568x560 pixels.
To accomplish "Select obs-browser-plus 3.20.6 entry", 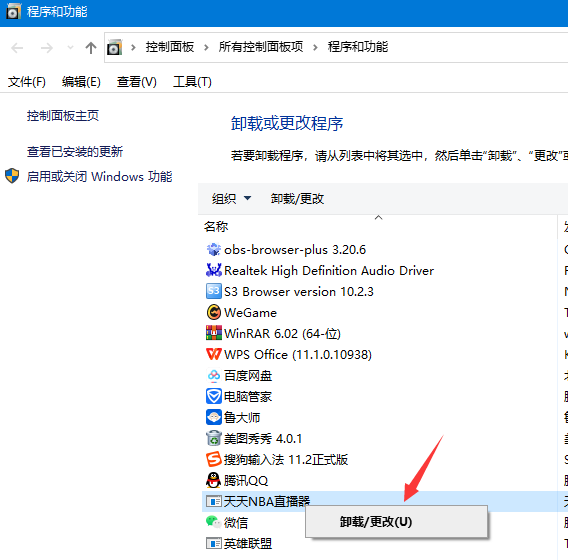I will (295, 250).
